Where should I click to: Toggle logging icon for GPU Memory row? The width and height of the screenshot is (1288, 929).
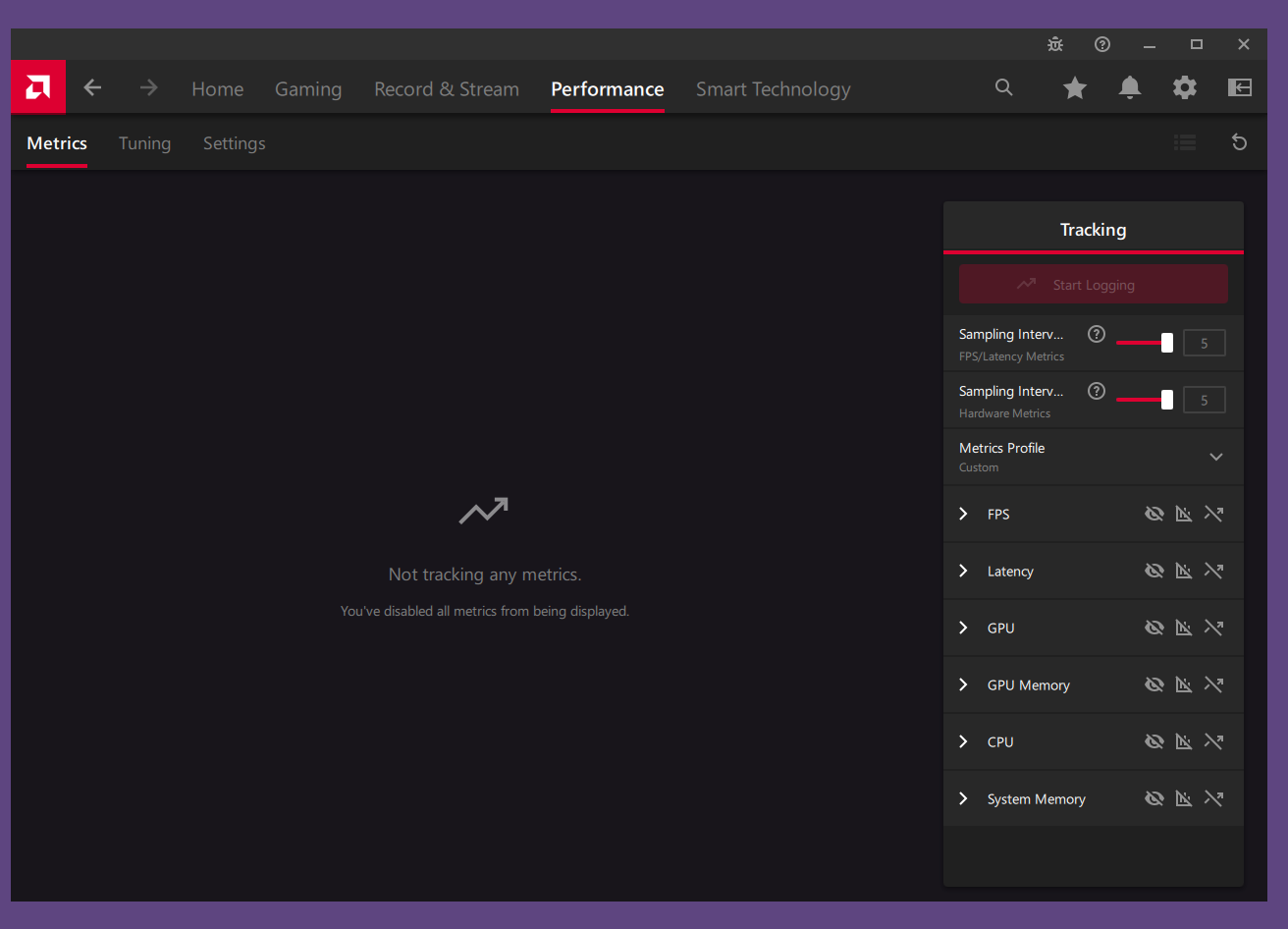coord(1213,684)
